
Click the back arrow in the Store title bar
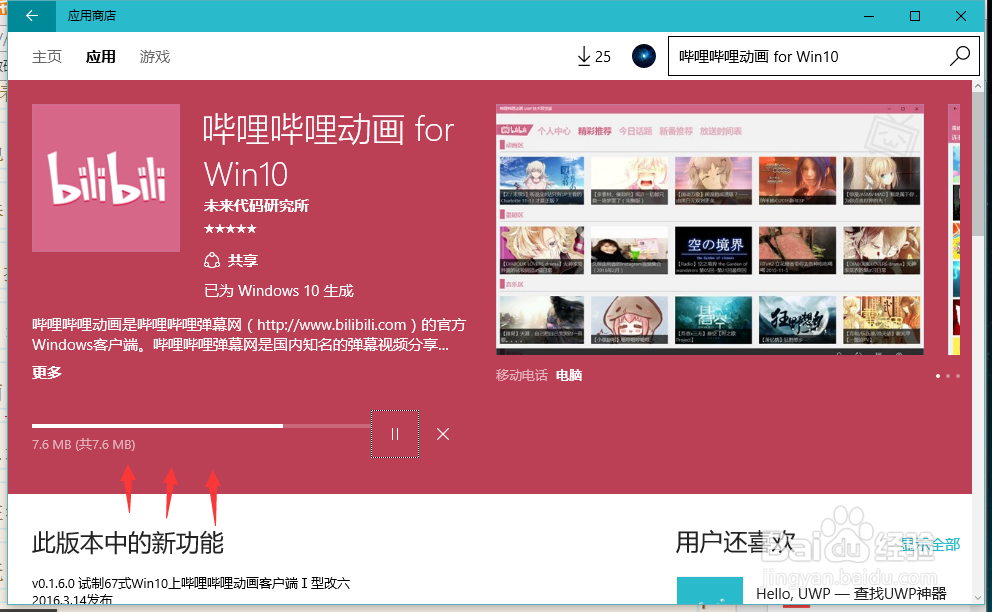click(30, 16)
